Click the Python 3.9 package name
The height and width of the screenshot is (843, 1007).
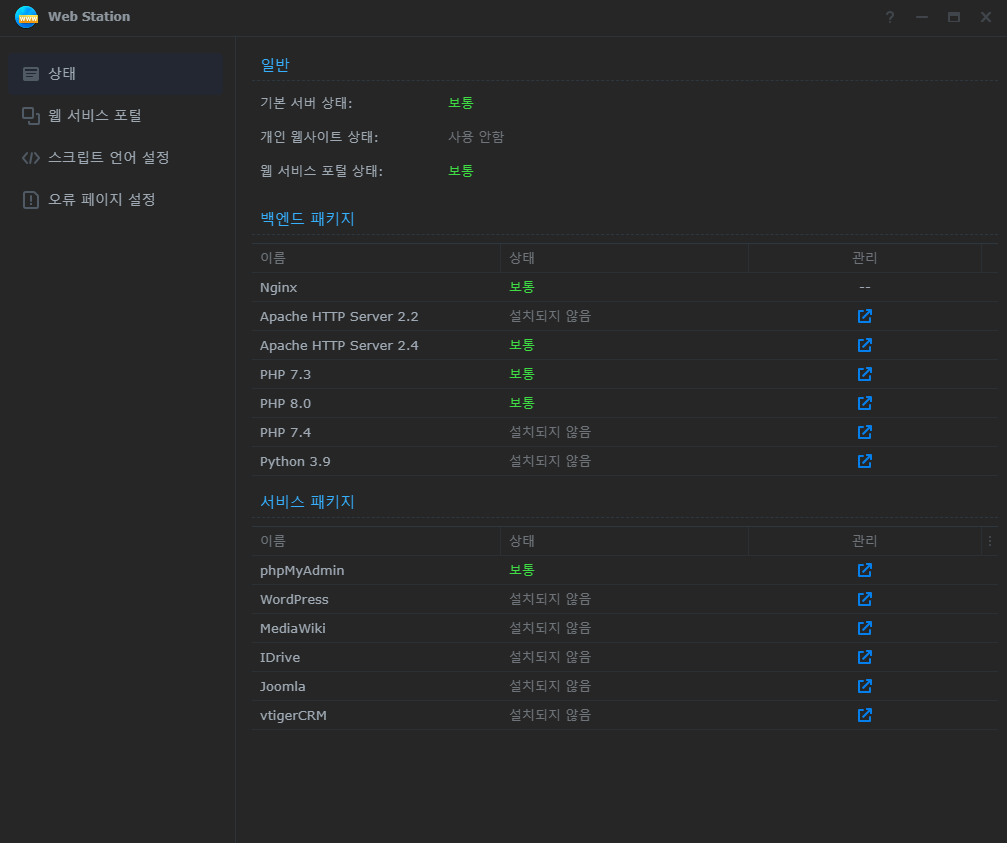pos(295,461)
